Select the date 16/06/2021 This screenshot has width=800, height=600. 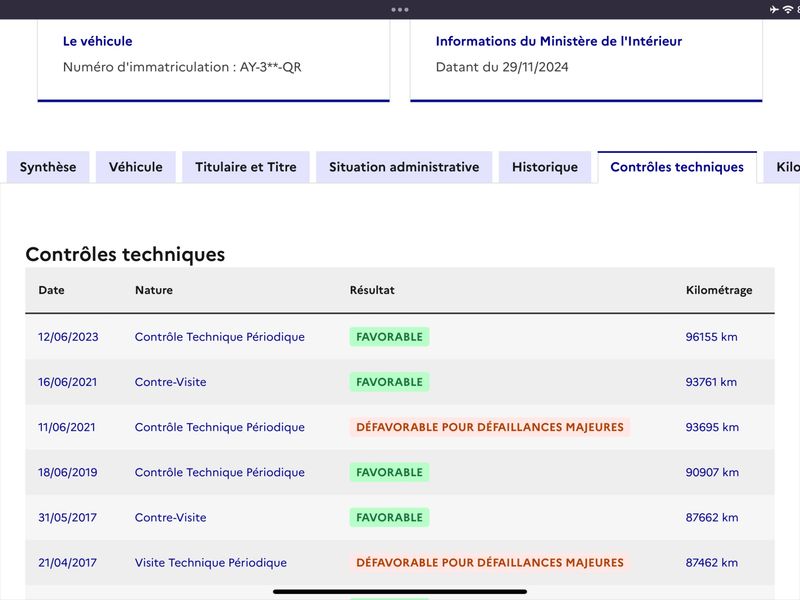click(x=67, y=382)
